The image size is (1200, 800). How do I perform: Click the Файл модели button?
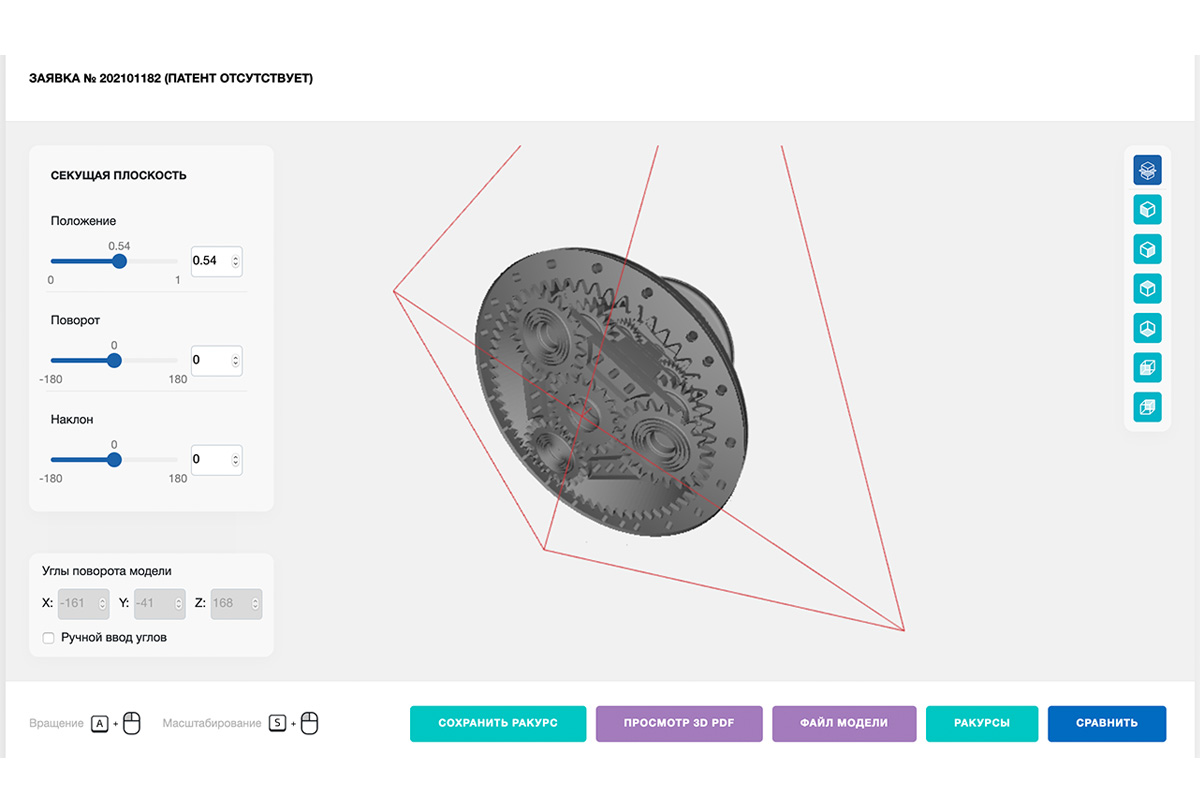[844, 723]
